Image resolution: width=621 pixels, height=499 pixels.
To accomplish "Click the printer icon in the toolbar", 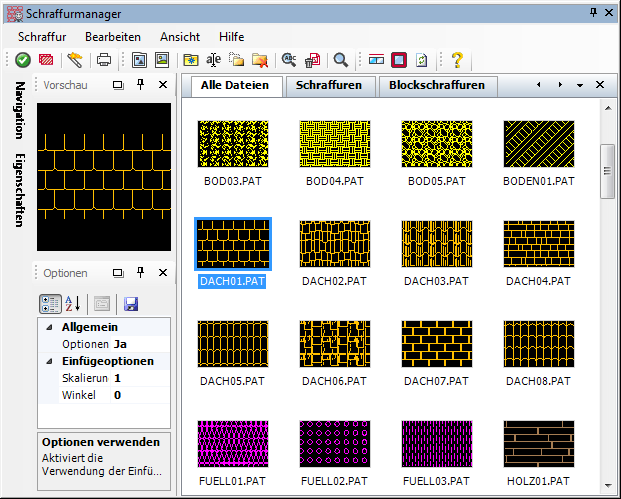I will pyautogui.click(x=104, y=60).
